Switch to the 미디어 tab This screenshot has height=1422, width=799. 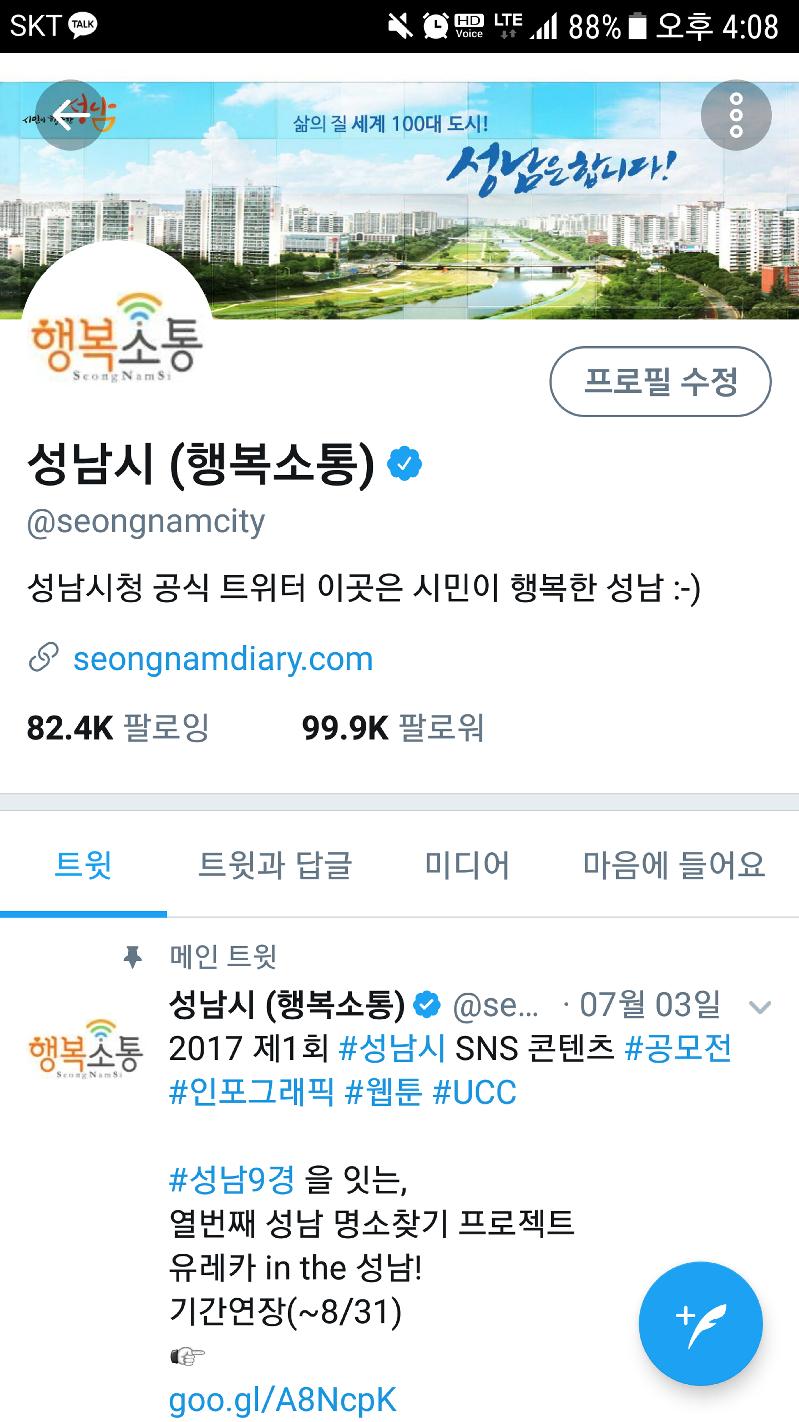(x=467, y=865)
